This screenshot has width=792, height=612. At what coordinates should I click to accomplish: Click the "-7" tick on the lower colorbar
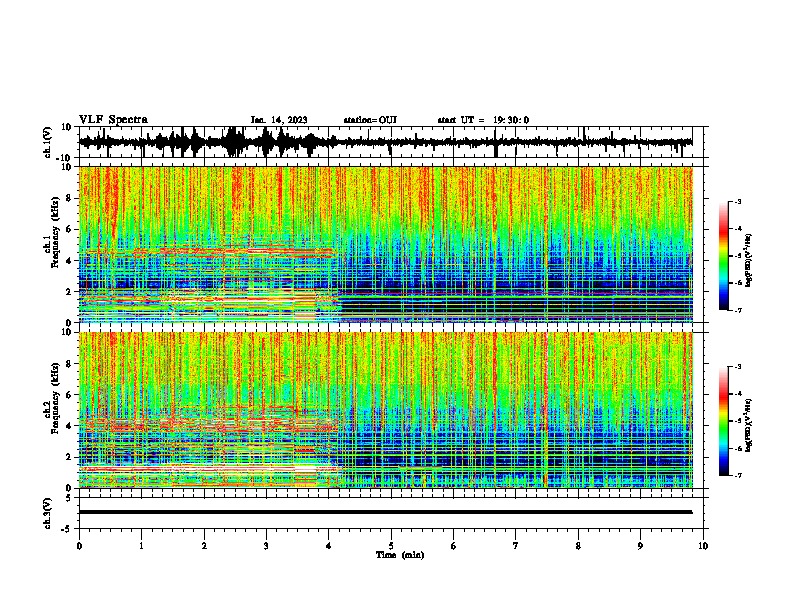click(737, 475)
